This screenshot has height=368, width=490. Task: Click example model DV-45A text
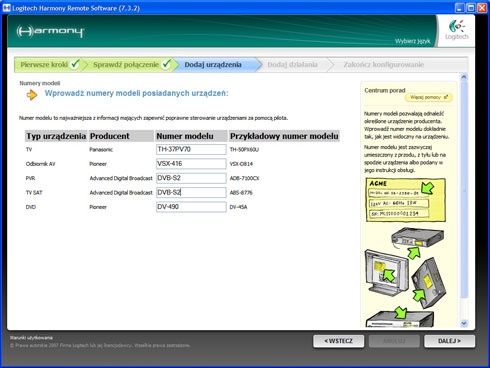pyautogui.click(x=238, y=207)
